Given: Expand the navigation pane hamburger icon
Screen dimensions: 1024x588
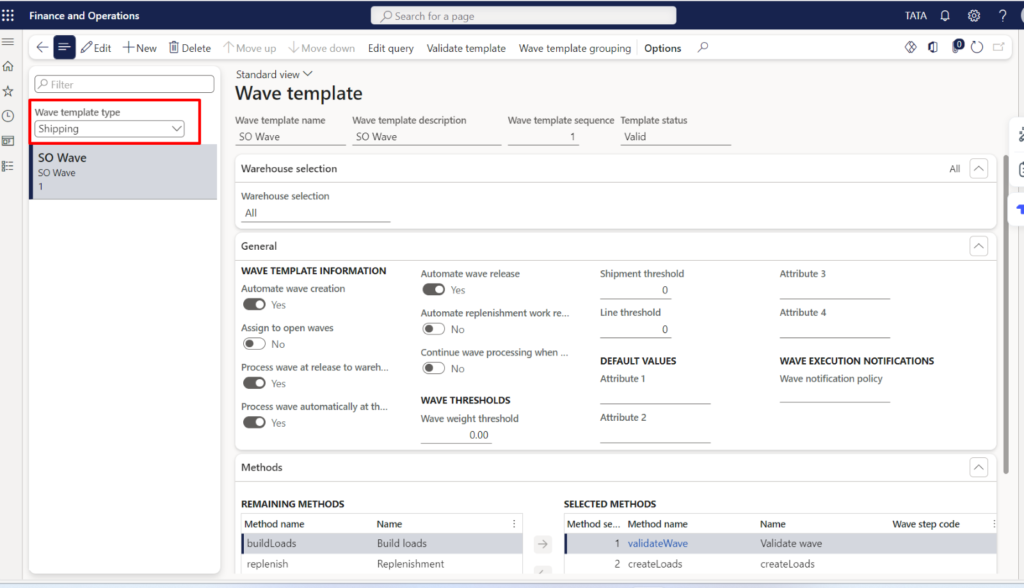Looking at the screenshot, I should tap(8, 41).
